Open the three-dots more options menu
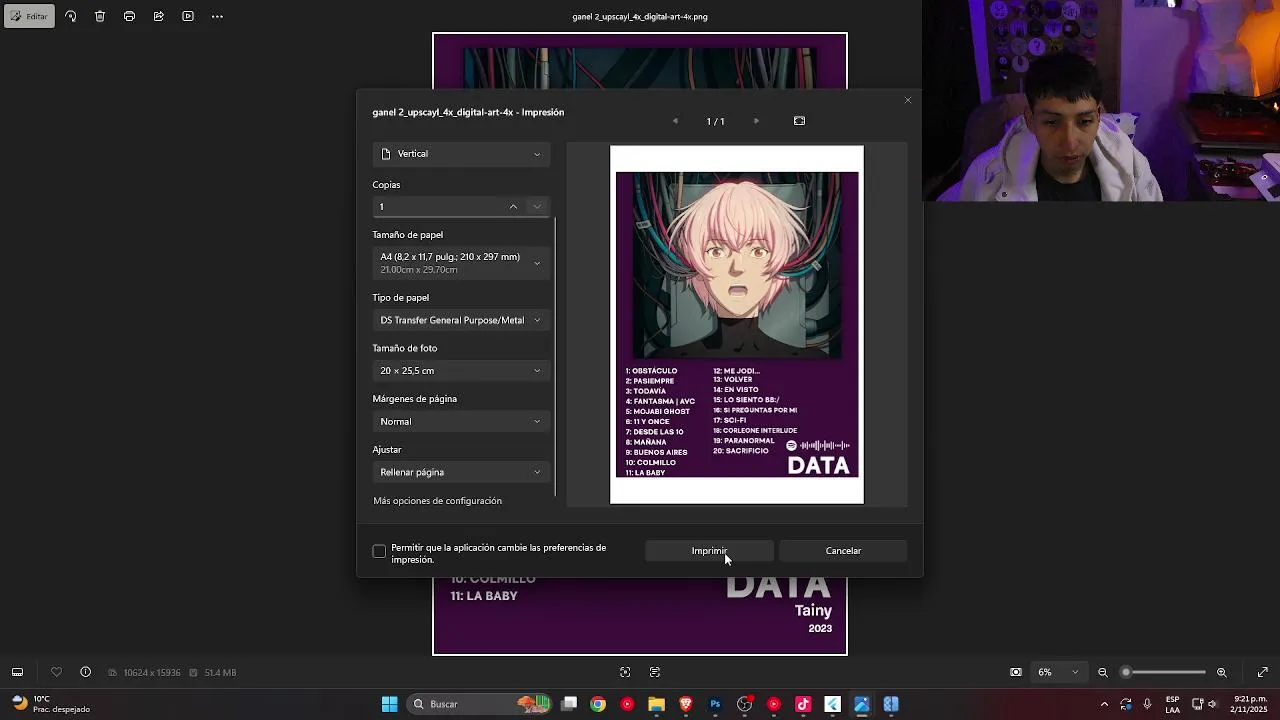This screenshot has width=1280, height=720. [x=217, y=16]
